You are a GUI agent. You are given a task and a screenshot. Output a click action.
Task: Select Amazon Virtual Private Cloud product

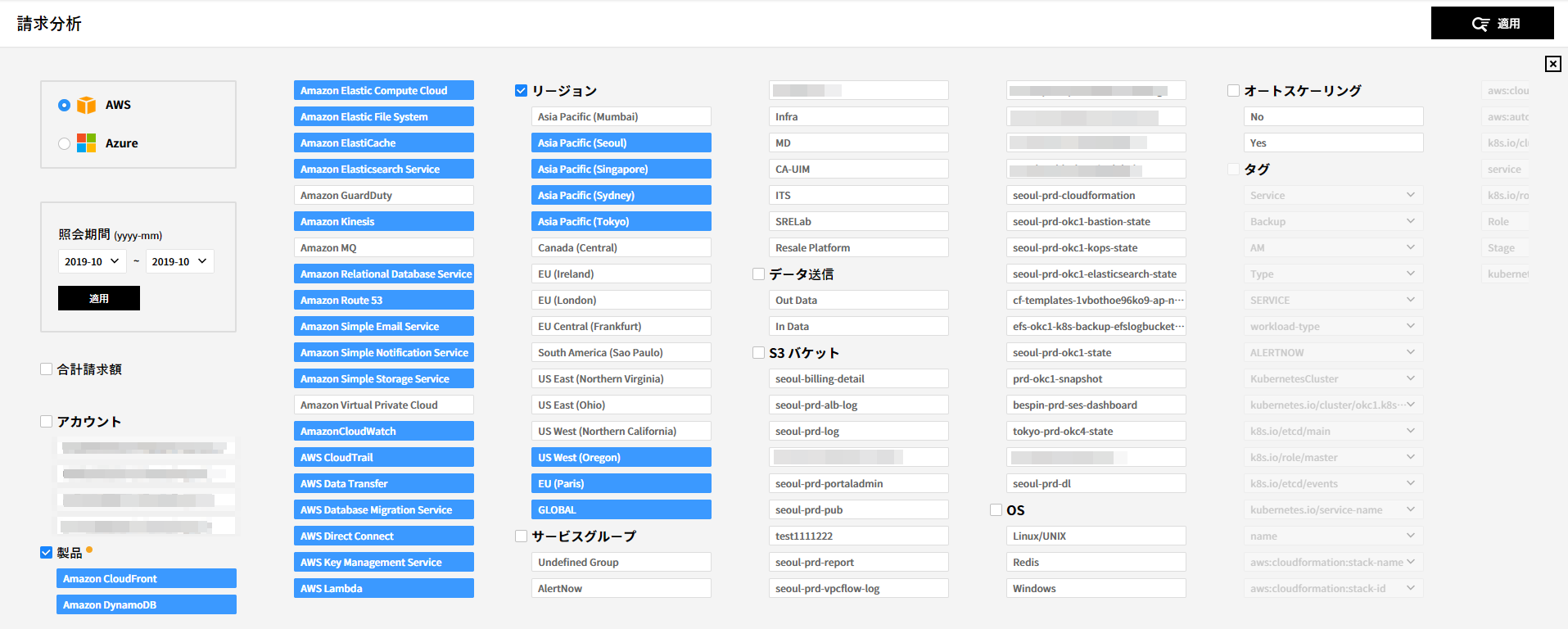coord(383,405)
